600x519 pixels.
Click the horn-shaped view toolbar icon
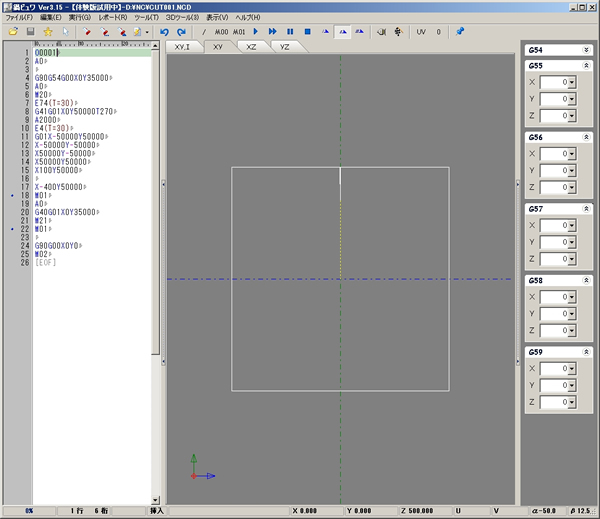[381, 32]
